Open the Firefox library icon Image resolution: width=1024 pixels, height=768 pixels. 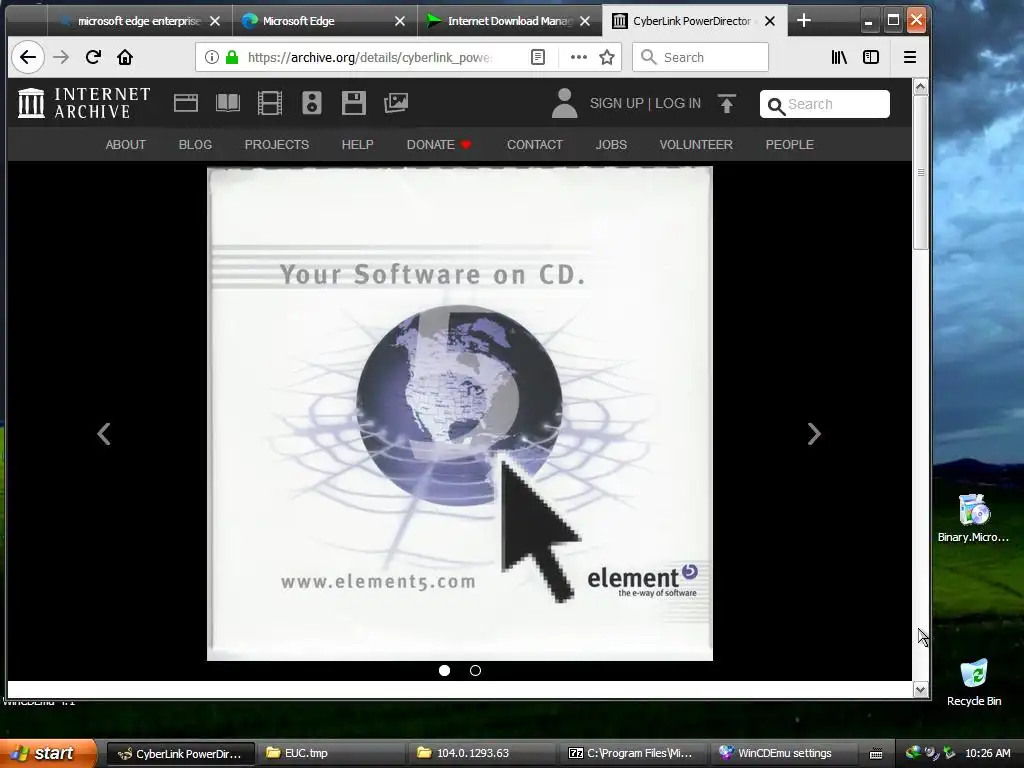[839, 57]
